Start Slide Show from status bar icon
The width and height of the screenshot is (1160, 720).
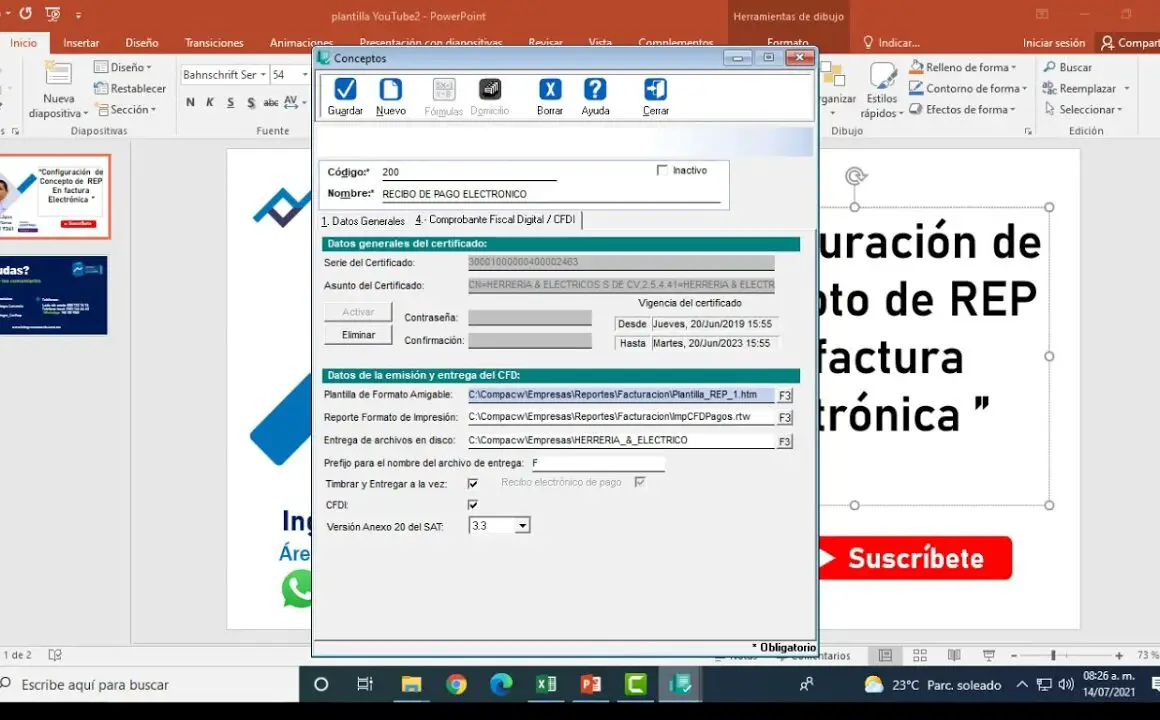pos(988,656)
